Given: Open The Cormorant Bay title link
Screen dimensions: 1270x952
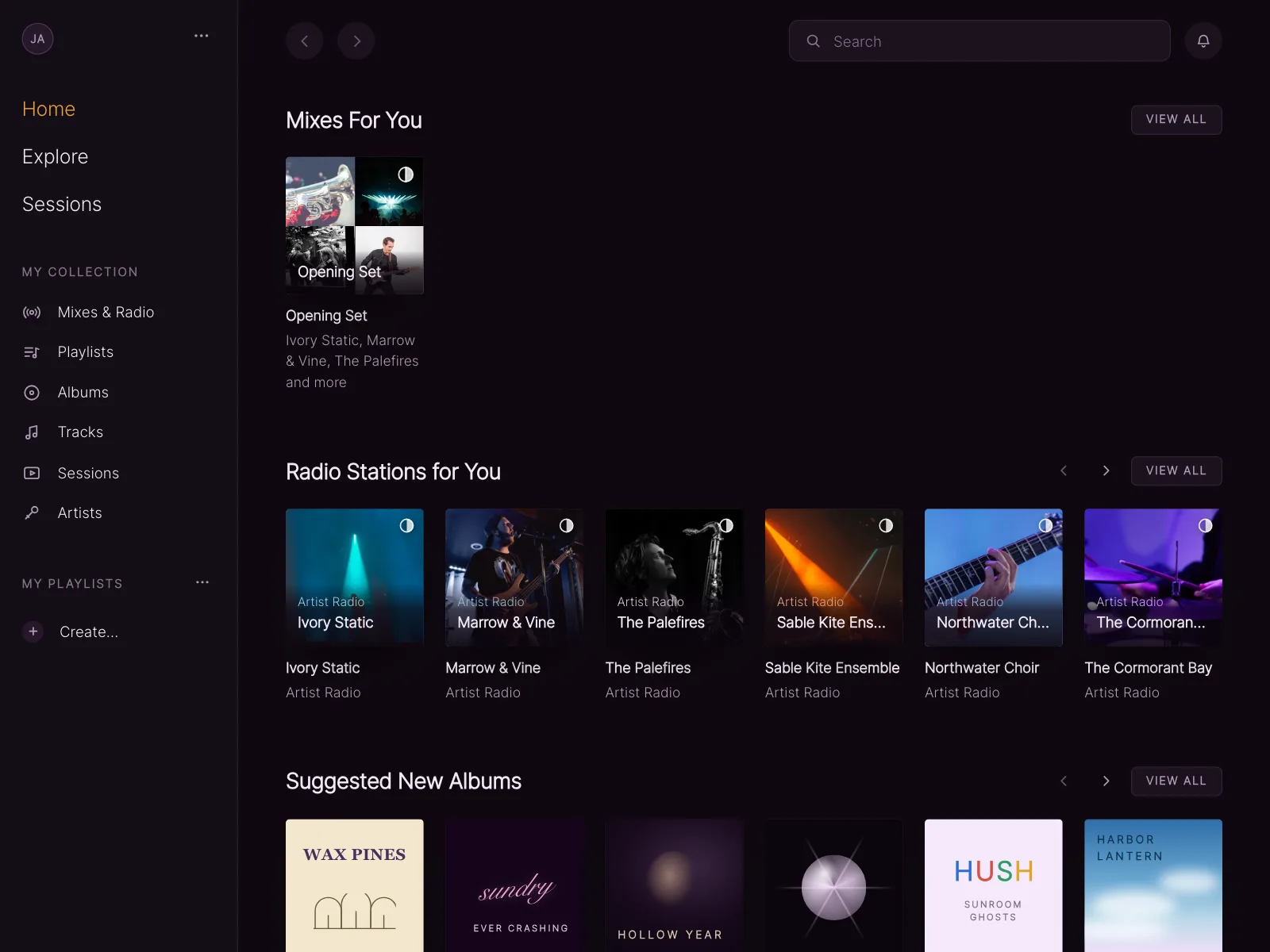Looking at the screenshot, I should point(1148,668).
